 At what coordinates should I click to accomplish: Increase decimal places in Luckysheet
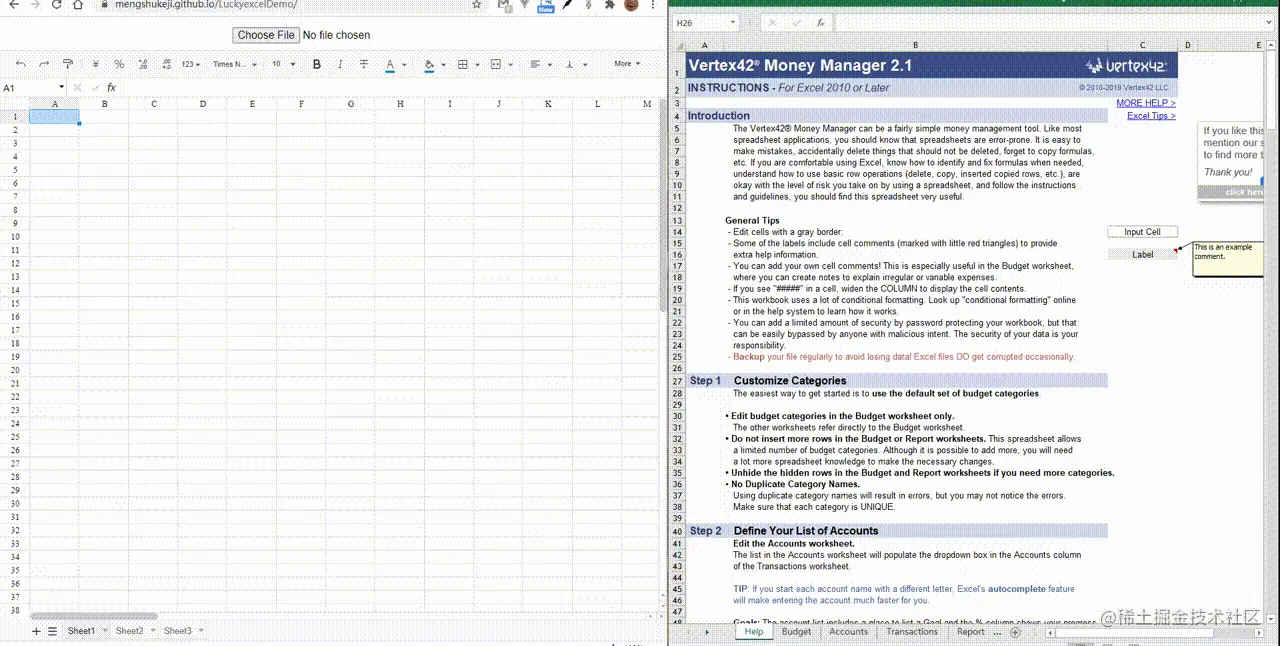[166, 64]
